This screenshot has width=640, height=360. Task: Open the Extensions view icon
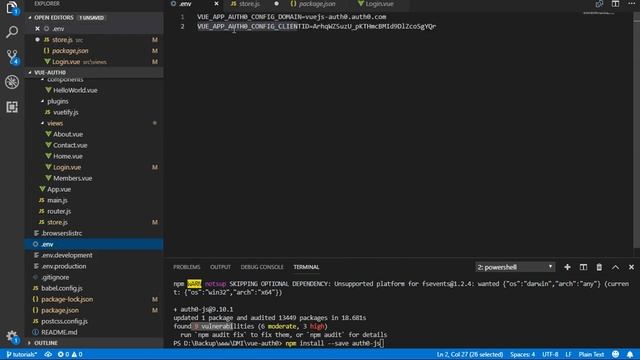pyautogui.click(x=12, y=107)
